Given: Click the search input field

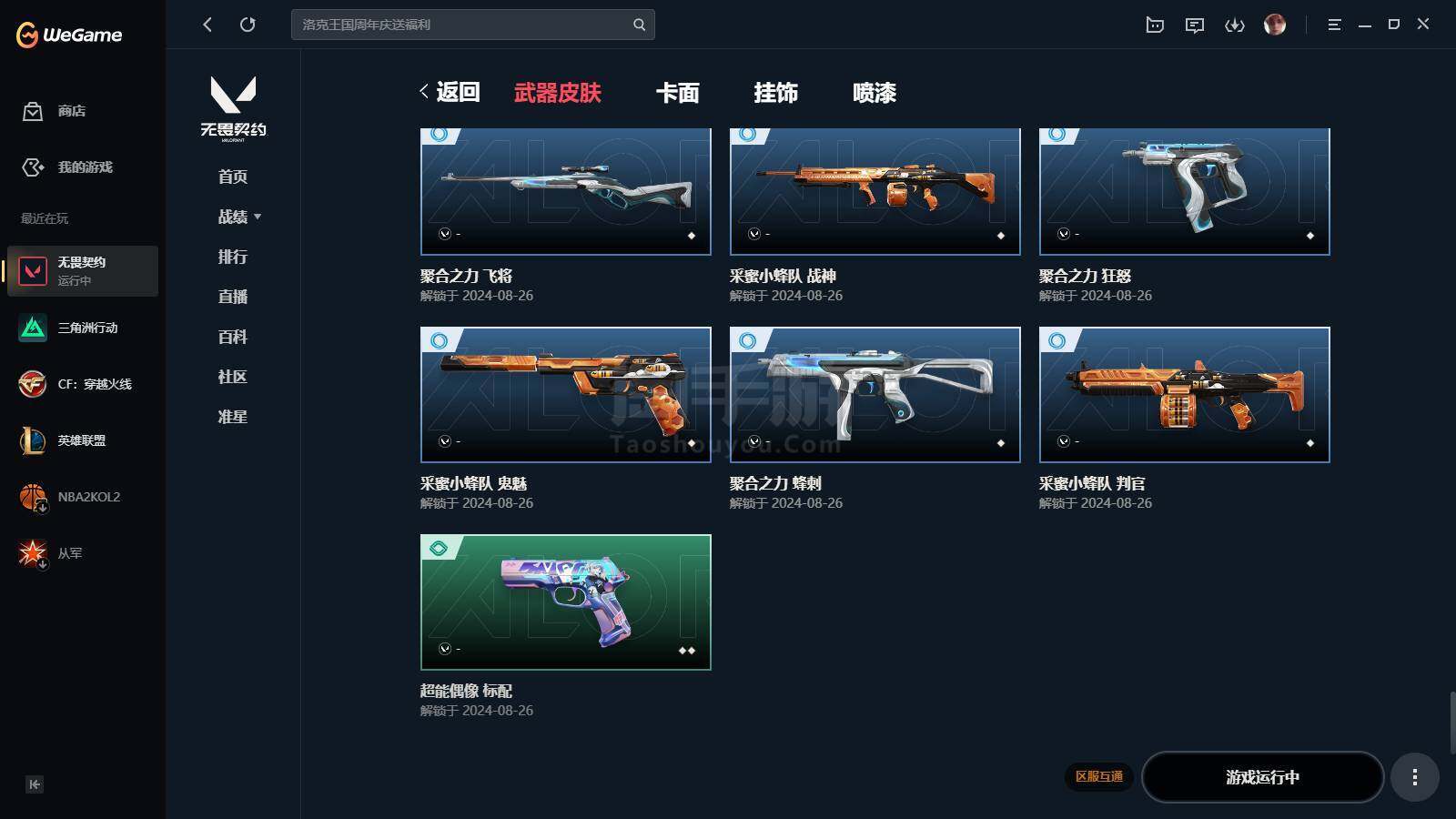Looking at the screenshot, I should [472, 25].
